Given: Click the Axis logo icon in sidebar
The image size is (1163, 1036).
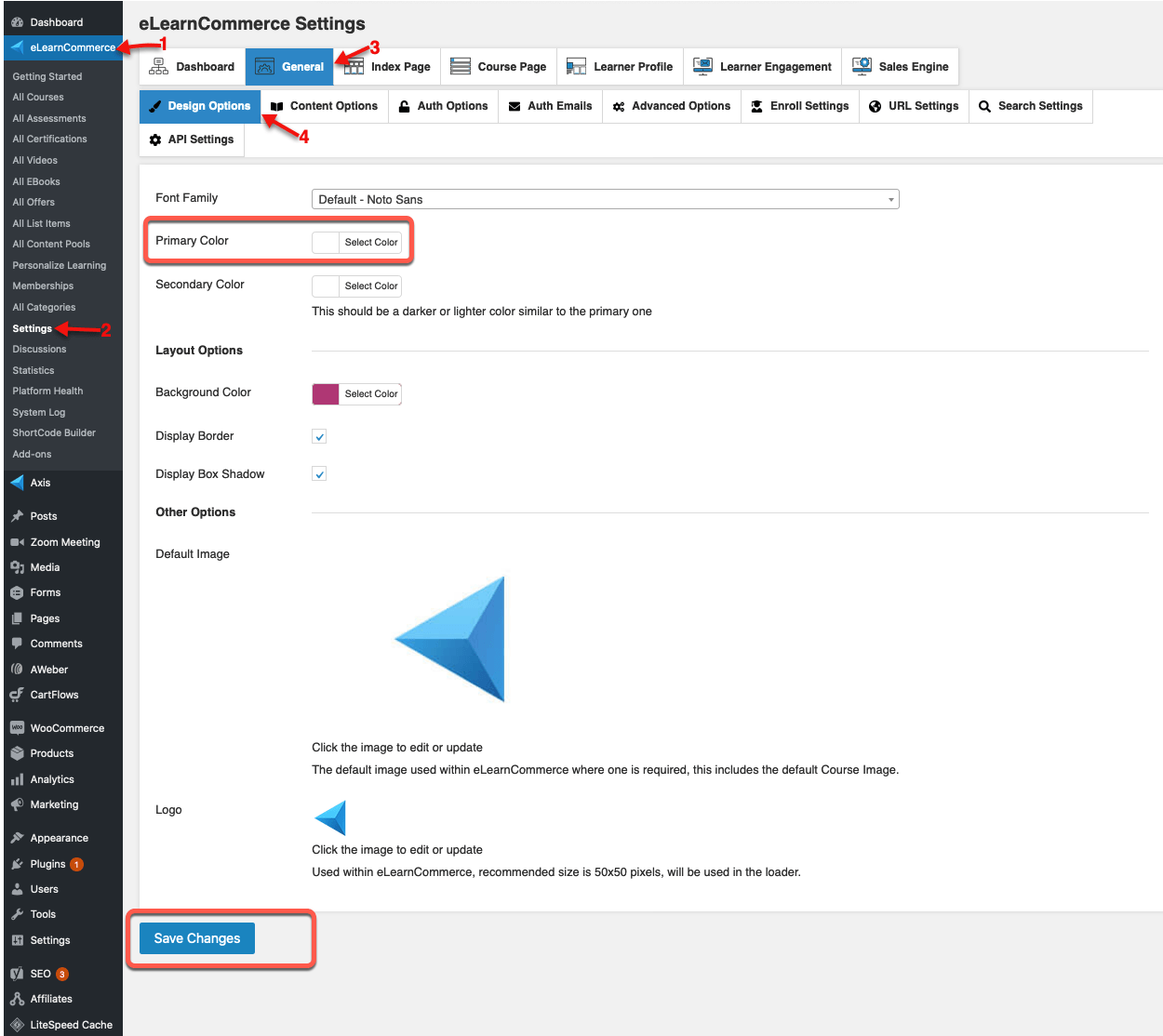Looking at the screenshot, I should (x=17, y=483).
